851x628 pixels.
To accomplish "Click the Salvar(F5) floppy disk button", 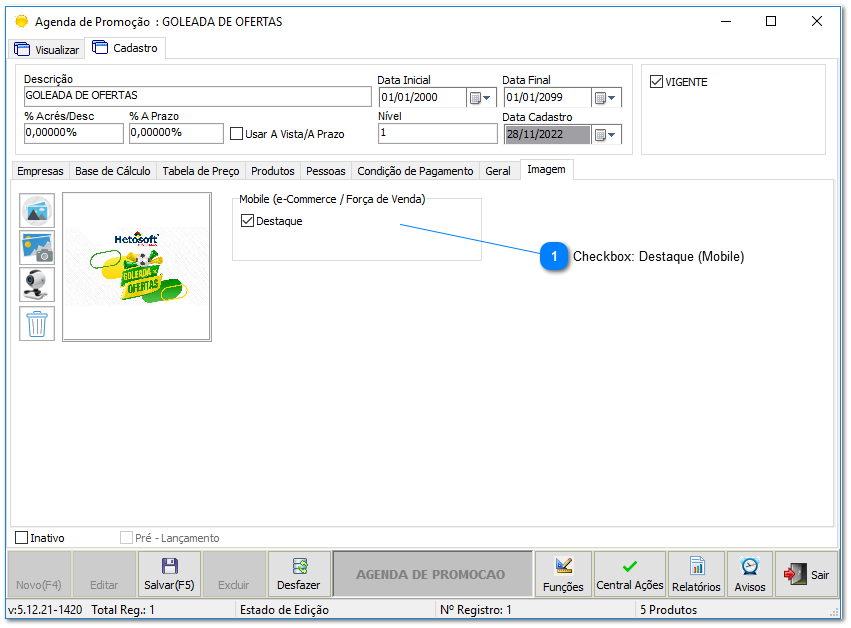I will pos(169,575).
